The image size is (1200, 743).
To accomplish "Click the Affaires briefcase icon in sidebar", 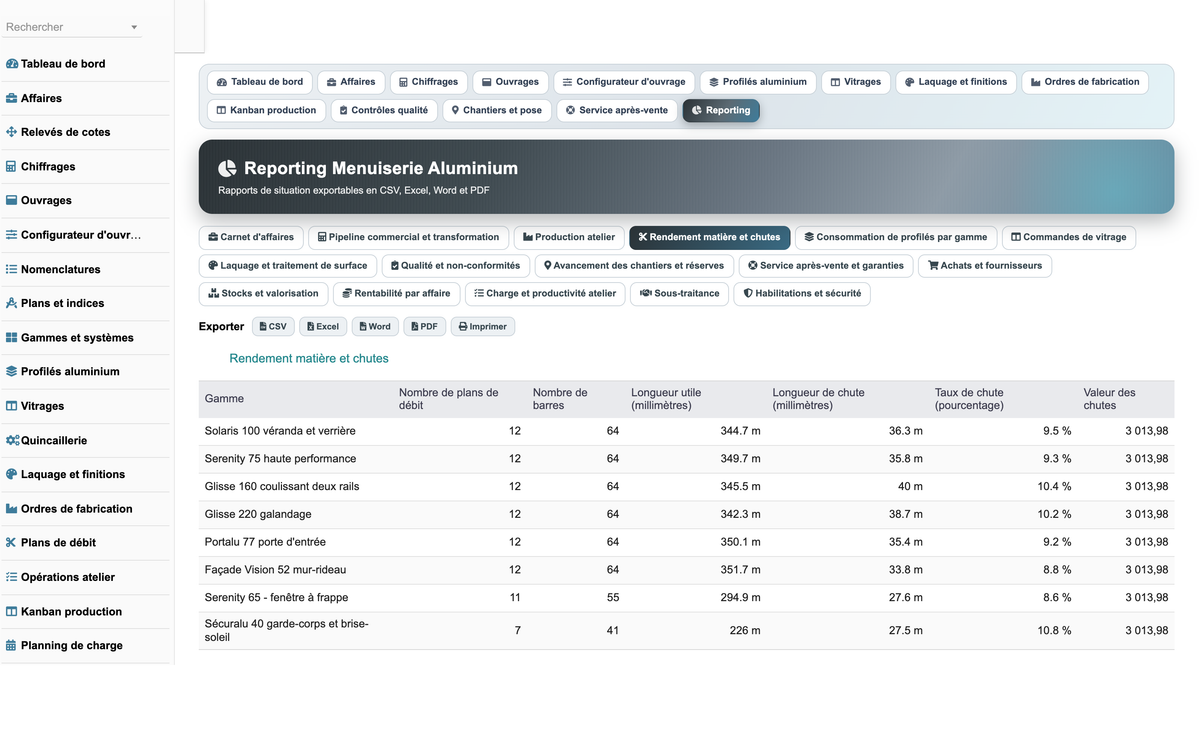I will pyautogui.click(x=12, y=98).
